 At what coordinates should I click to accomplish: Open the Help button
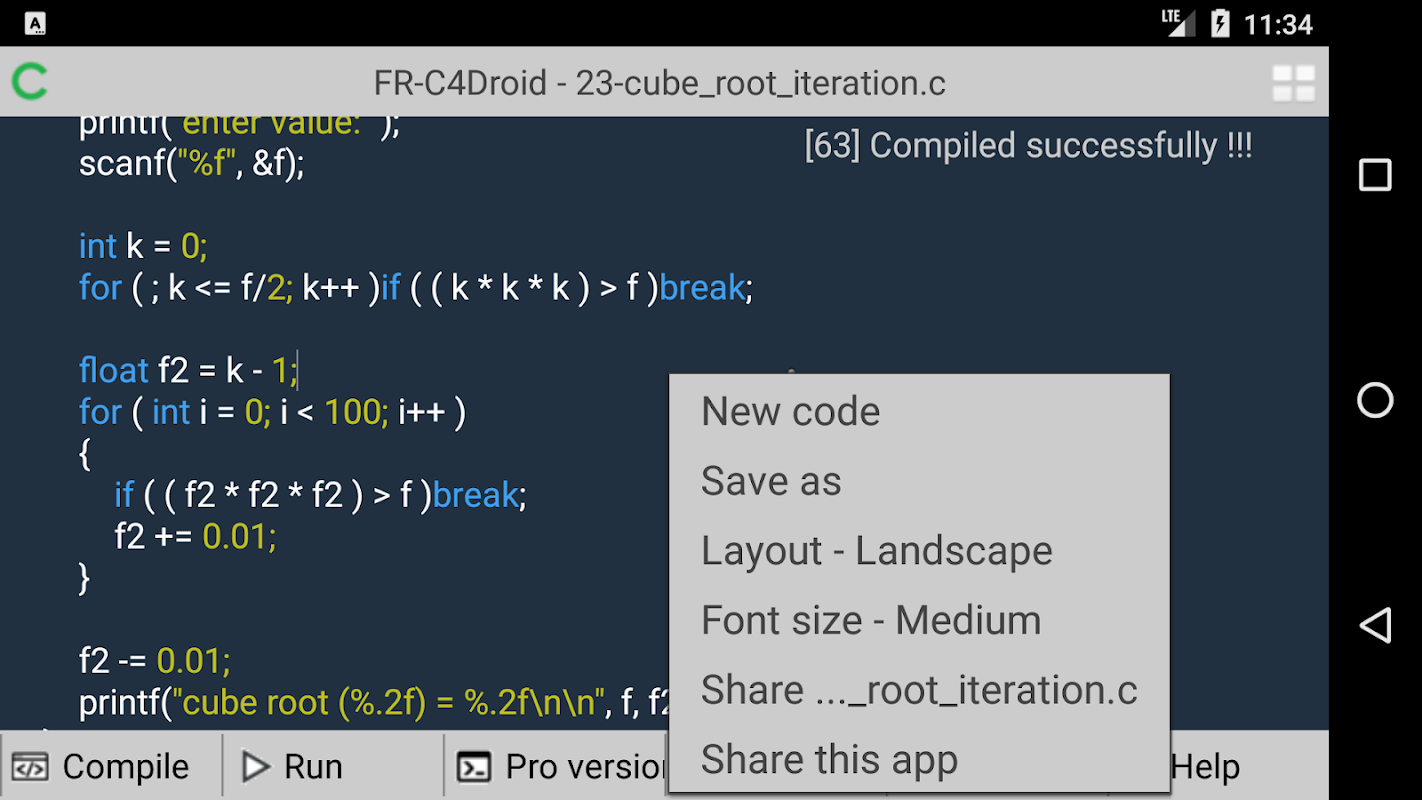point(1205,767)
